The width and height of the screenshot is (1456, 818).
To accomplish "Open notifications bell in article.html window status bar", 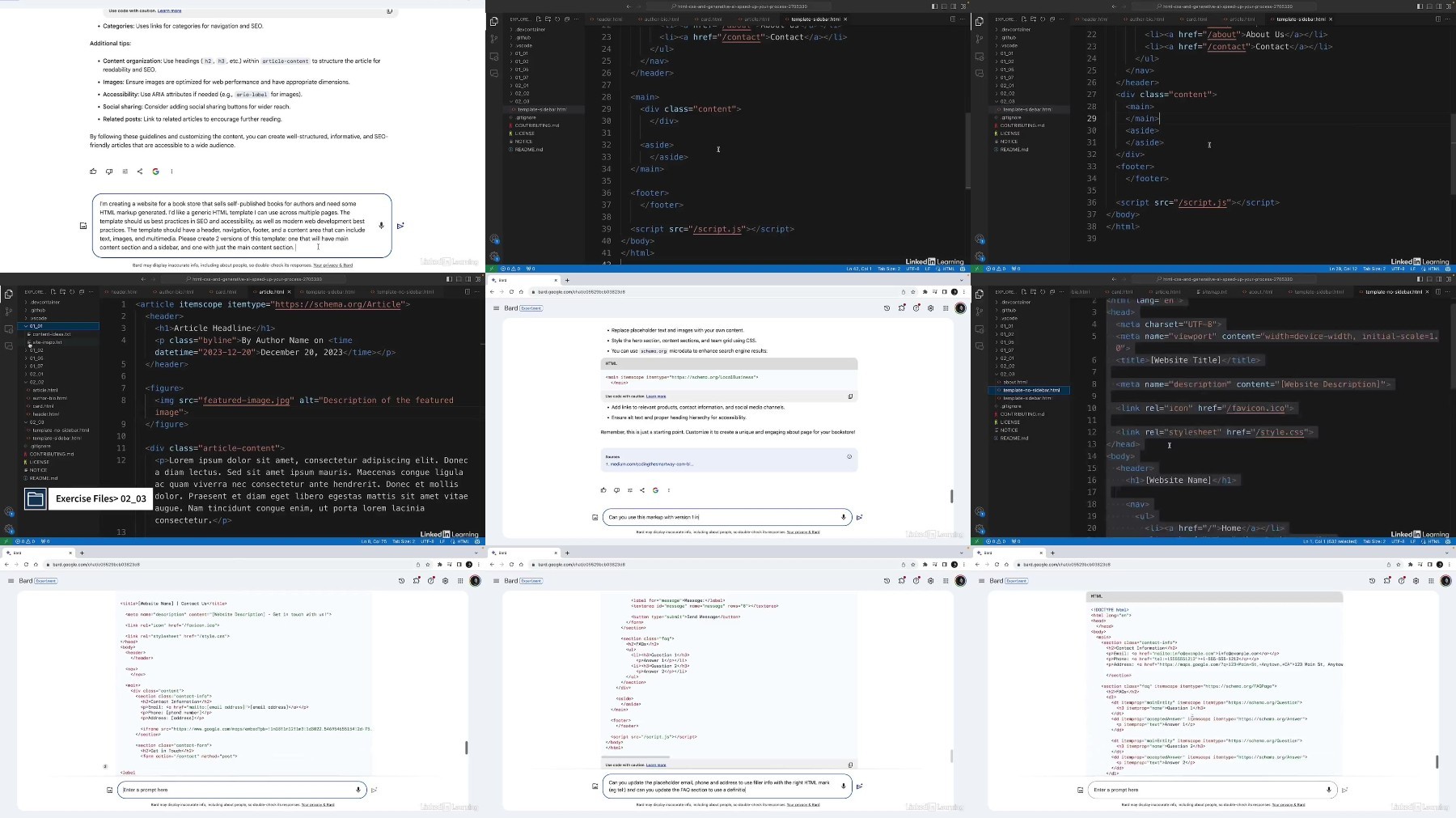I will 476,541.
